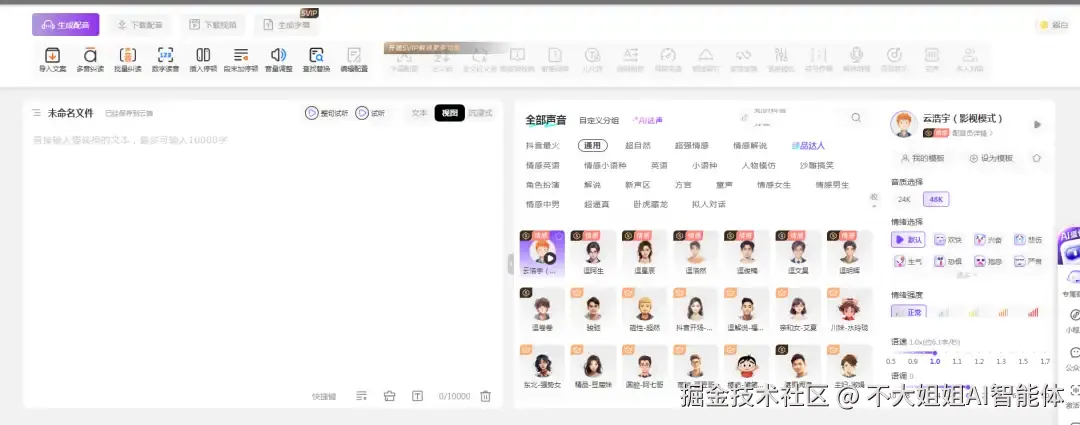The height and width of the screenshot is (425, 1080).
Task: Select the 方言 dialect voice category
Action: pyautogui.click(x=683, y=185)
